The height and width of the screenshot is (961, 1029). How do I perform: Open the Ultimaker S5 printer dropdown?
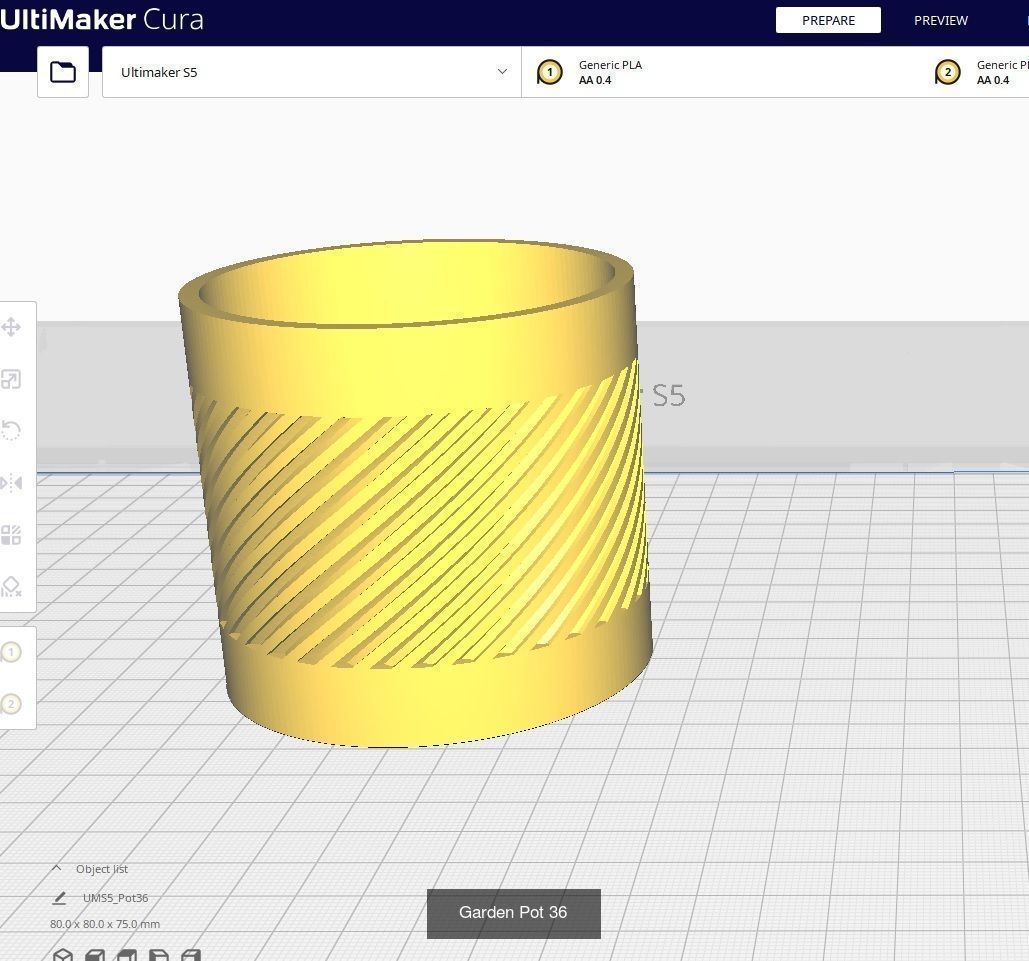312,72
